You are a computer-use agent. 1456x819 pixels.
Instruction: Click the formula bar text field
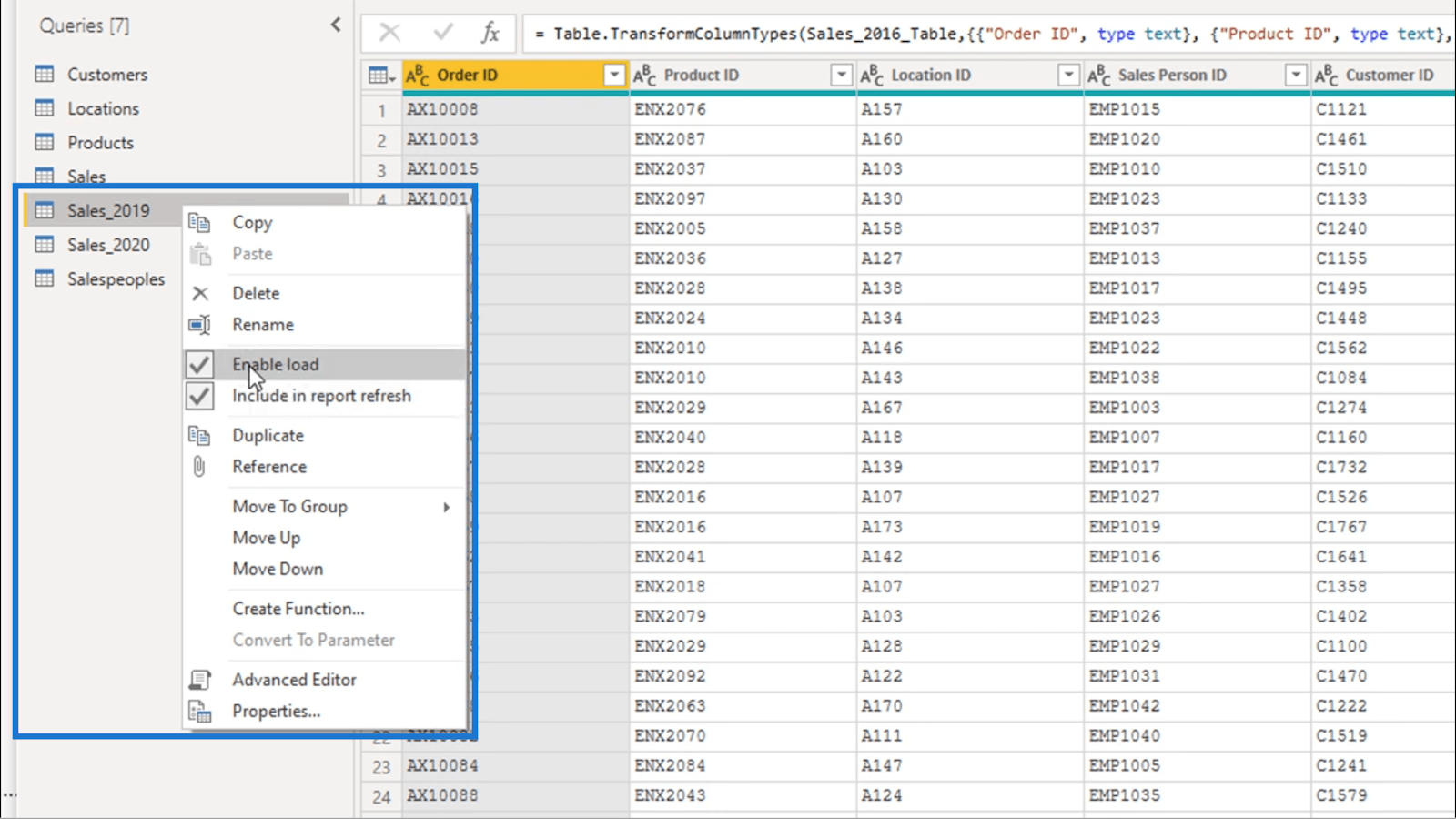(x=990, y=34)
